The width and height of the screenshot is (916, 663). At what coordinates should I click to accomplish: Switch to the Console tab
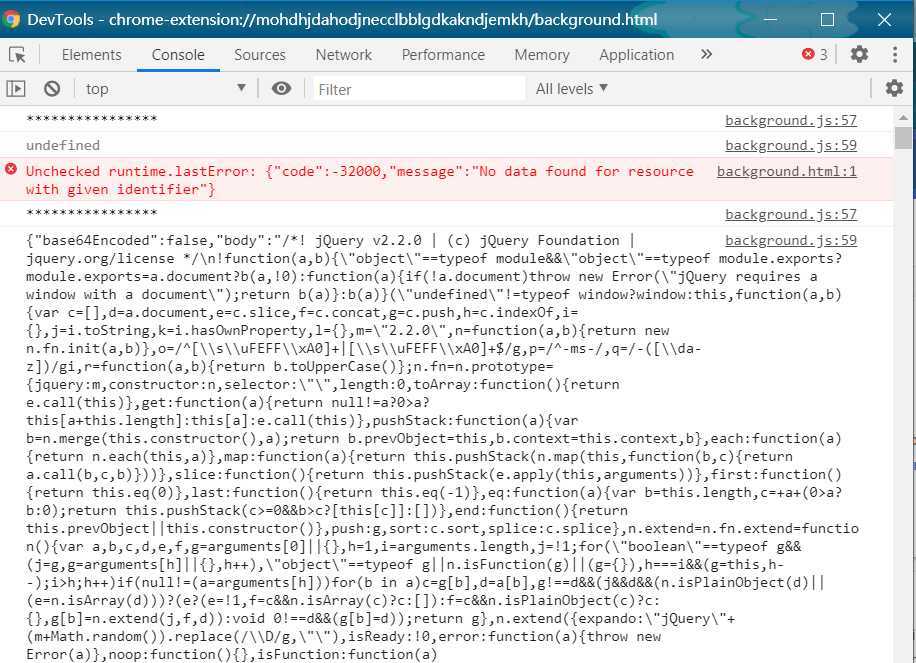tap(178, 55)
